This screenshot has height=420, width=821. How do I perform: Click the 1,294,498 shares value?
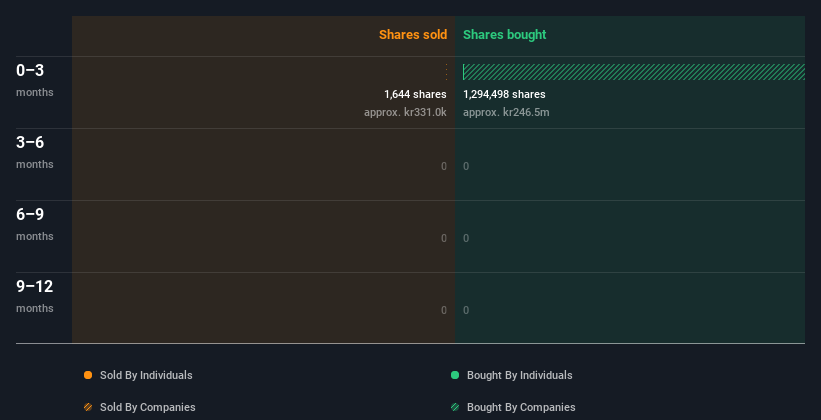click(504, 94)
